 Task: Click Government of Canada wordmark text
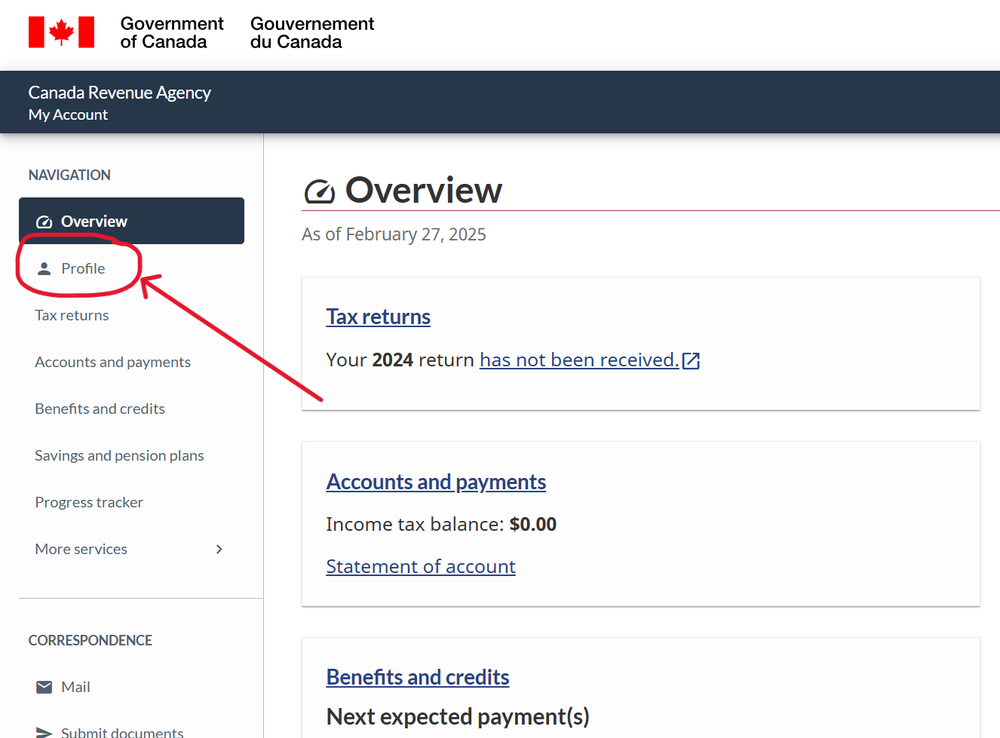click(x=172, y=33)
